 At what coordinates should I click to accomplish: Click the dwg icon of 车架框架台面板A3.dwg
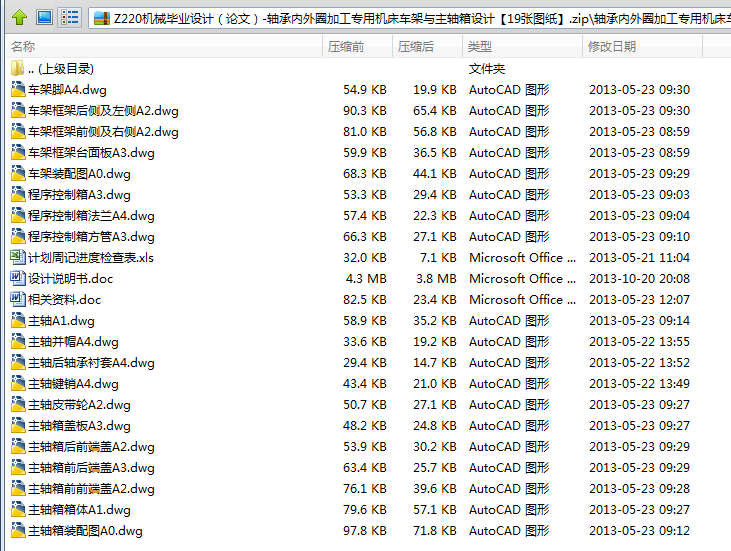(18, 152)
